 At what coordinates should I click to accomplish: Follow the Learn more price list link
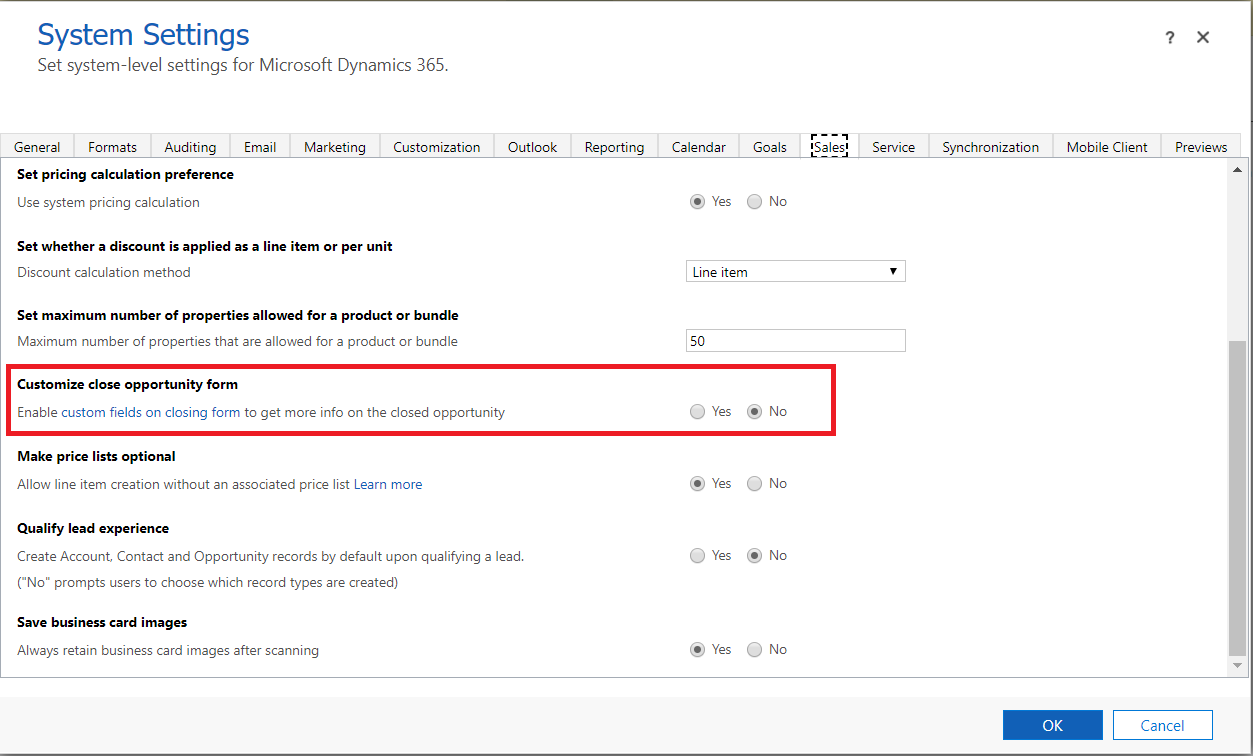(388, 484)
